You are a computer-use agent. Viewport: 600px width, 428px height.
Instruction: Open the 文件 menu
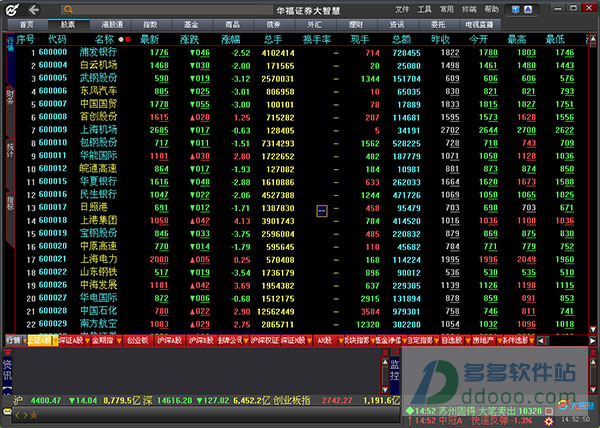click(x=402, y=10)
